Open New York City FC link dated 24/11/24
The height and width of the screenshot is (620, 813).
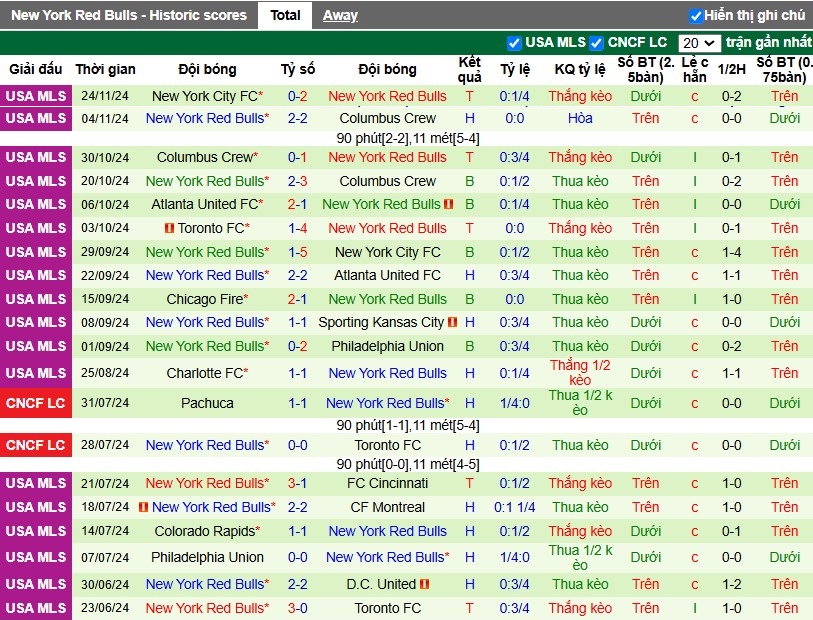click(207, 96)
